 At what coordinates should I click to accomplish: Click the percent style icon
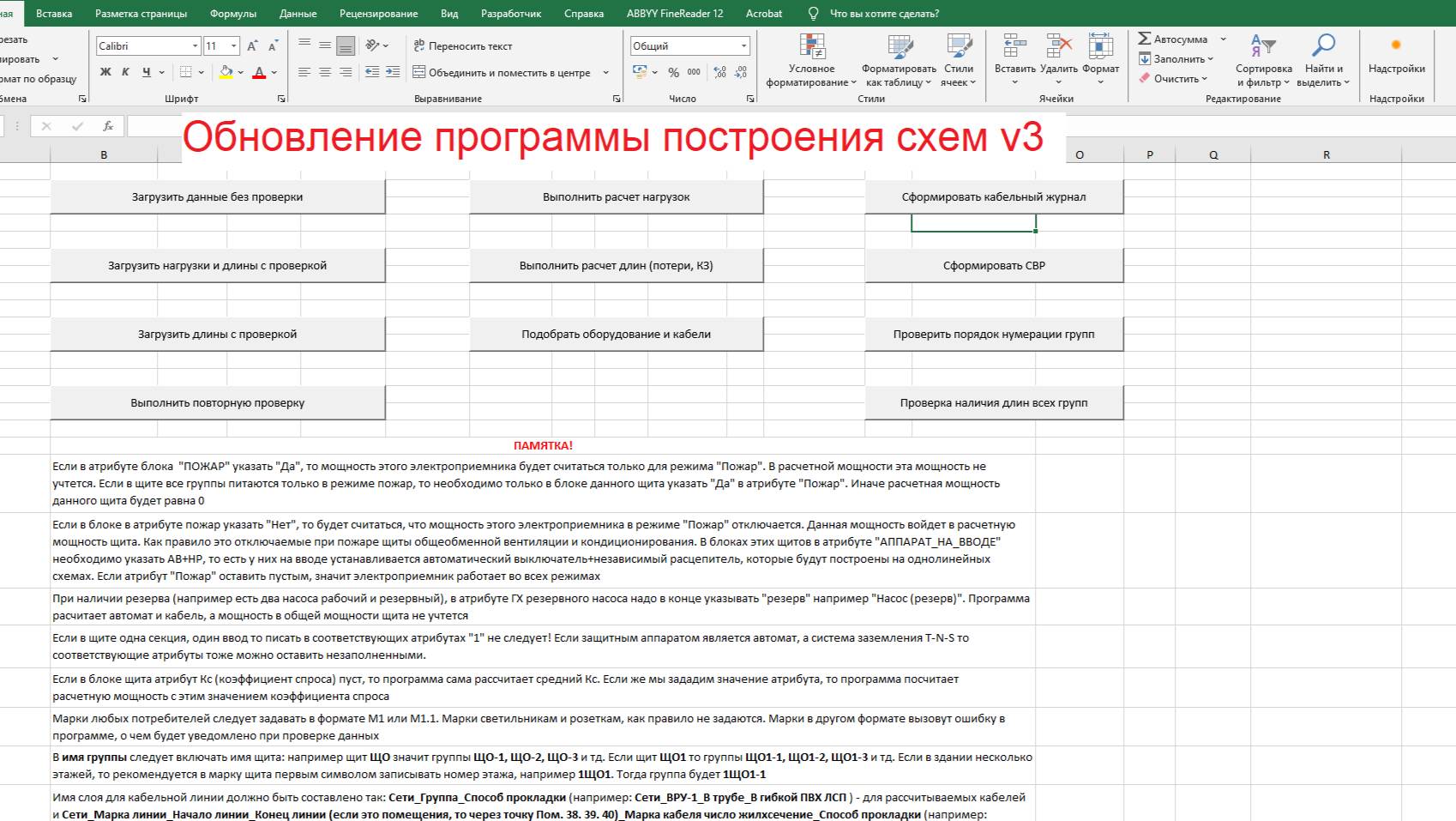673,72
